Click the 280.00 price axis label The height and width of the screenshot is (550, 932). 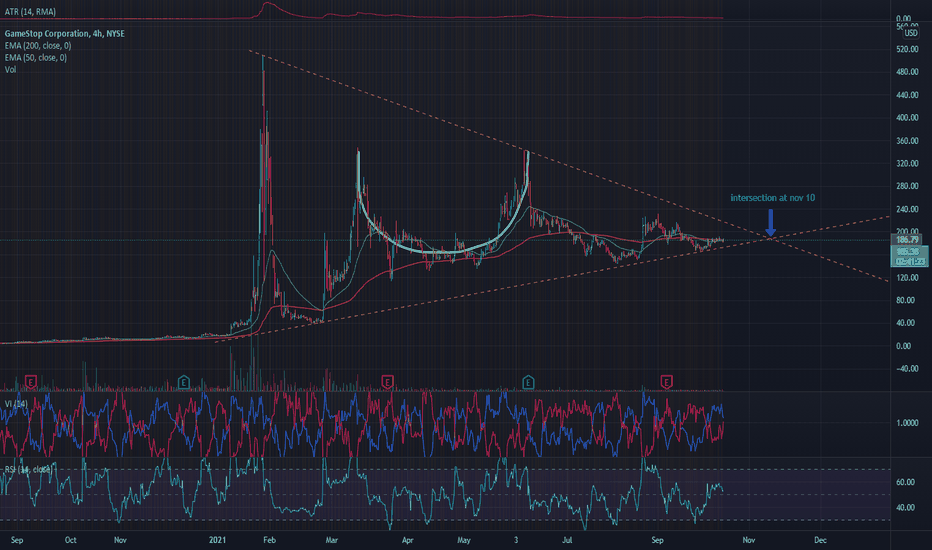(907, 186)
